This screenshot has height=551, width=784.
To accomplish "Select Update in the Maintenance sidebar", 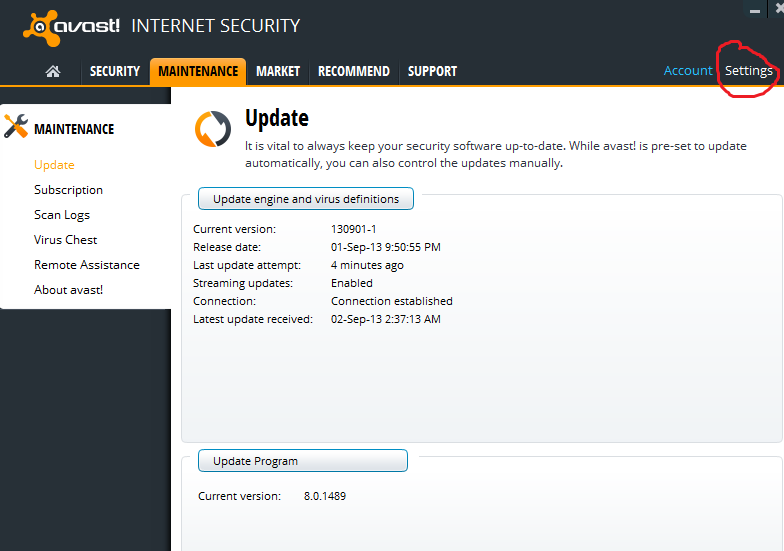I will [54, 165].
